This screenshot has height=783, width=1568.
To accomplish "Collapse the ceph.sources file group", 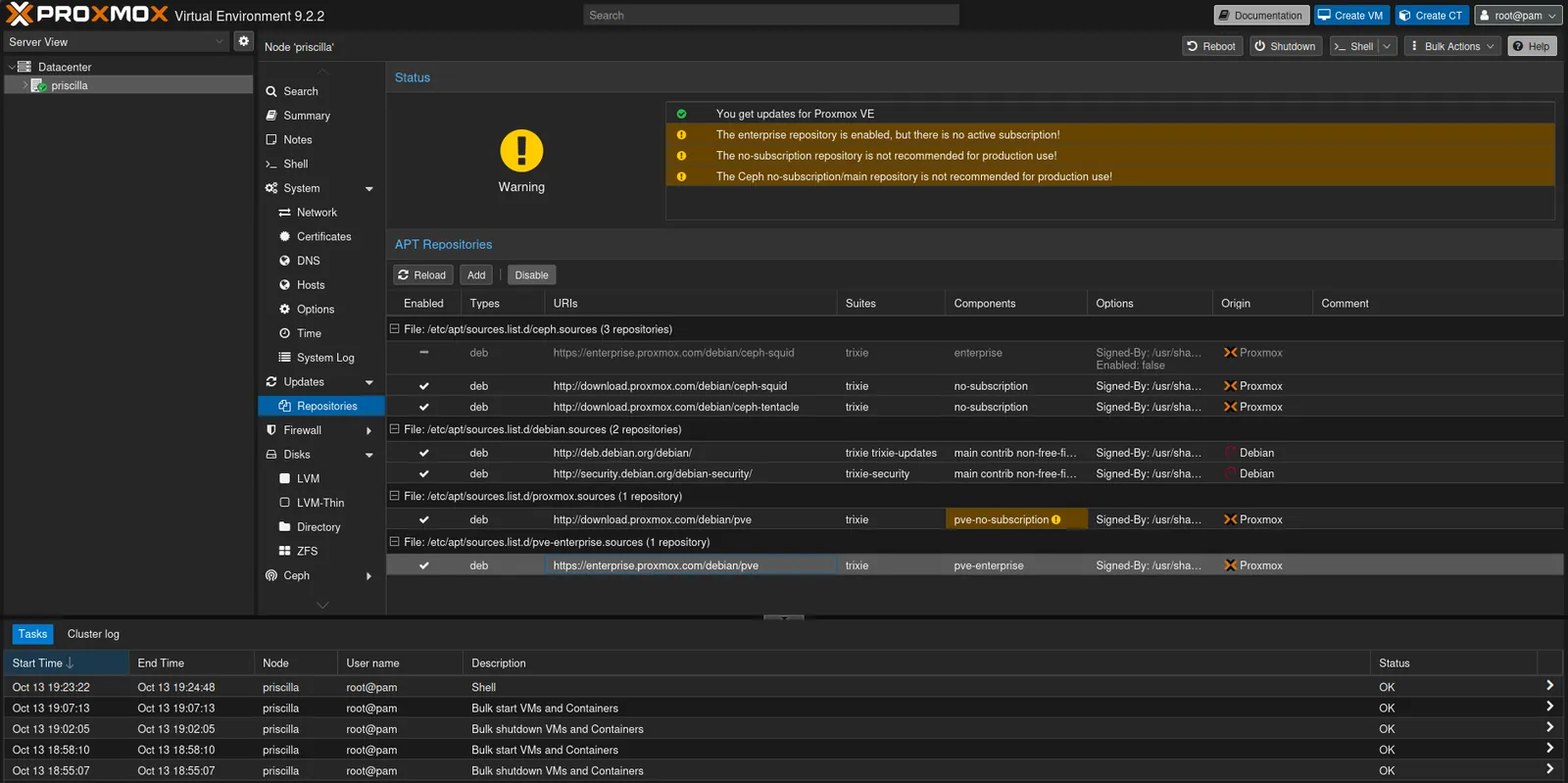I will (394, 329).
